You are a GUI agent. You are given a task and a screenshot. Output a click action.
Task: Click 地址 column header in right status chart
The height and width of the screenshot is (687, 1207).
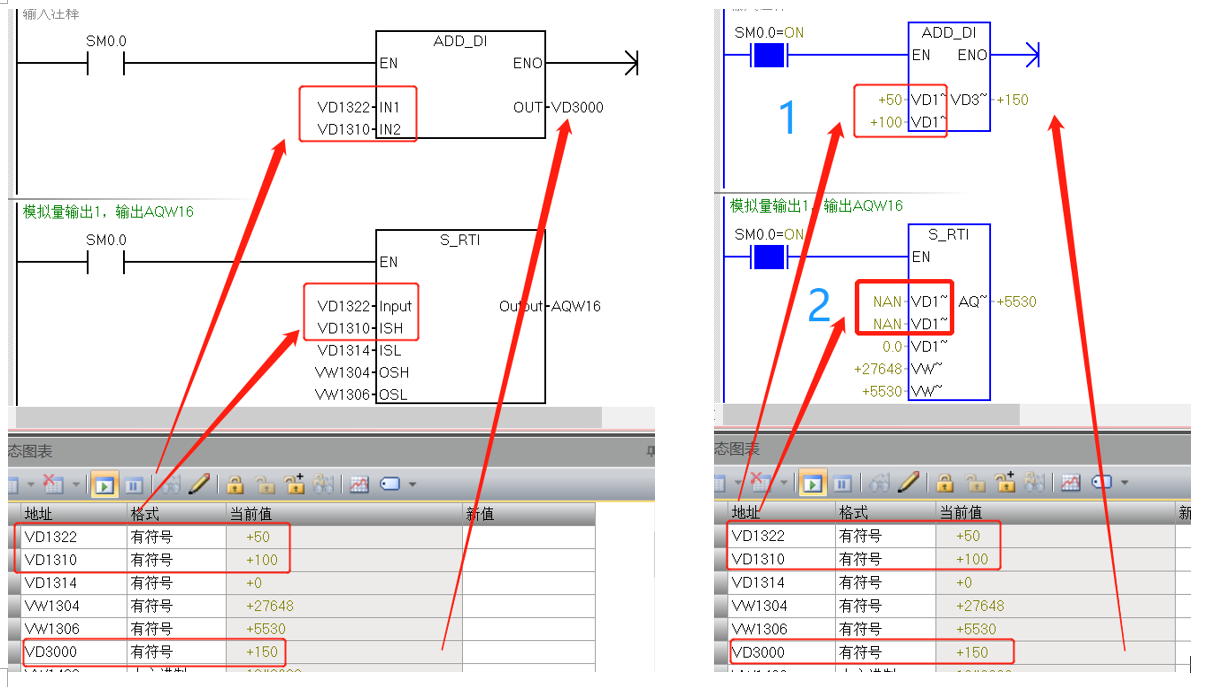(x=781, y=513)
